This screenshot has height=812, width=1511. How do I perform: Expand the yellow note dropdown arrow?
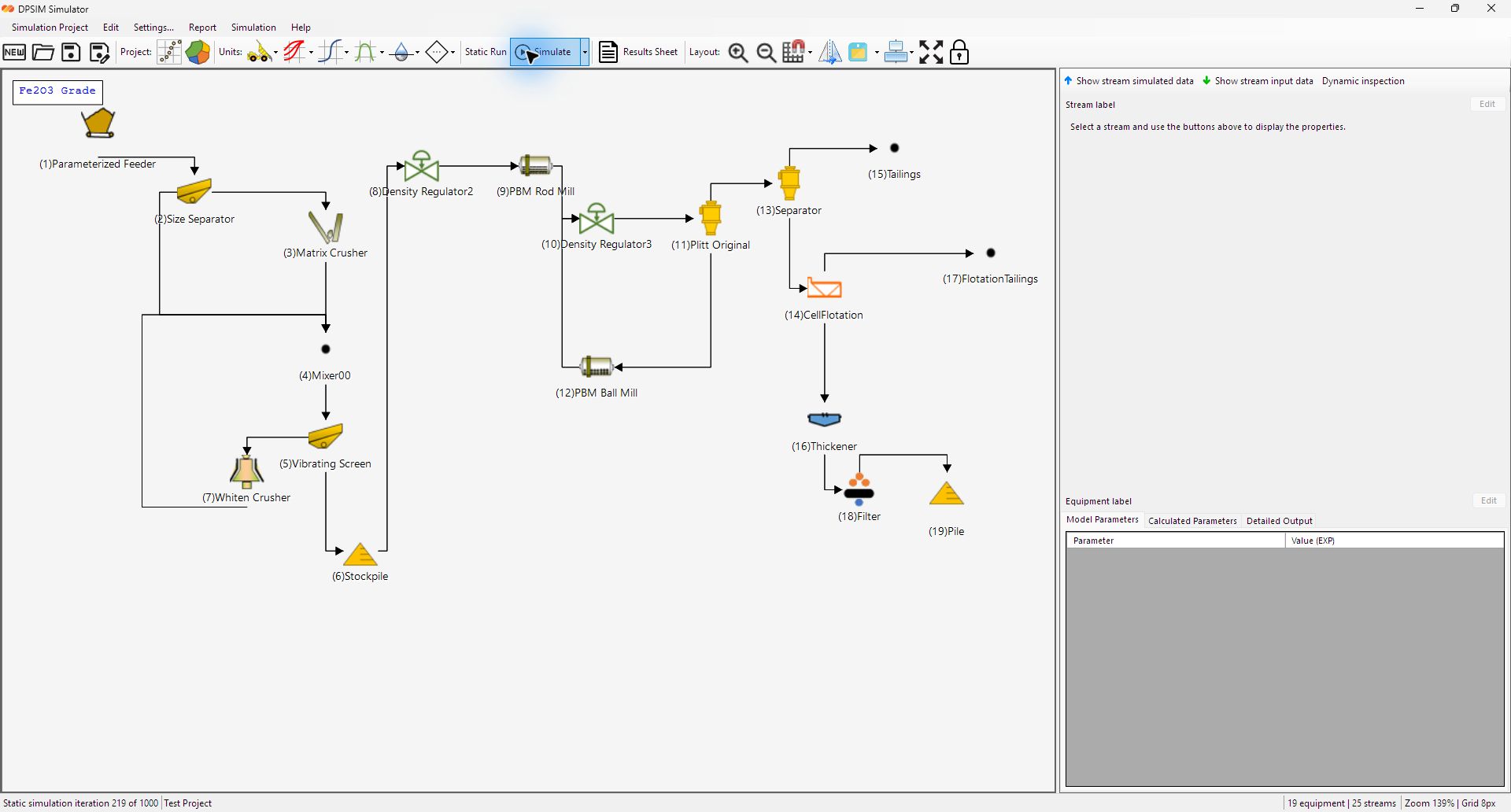876,53
